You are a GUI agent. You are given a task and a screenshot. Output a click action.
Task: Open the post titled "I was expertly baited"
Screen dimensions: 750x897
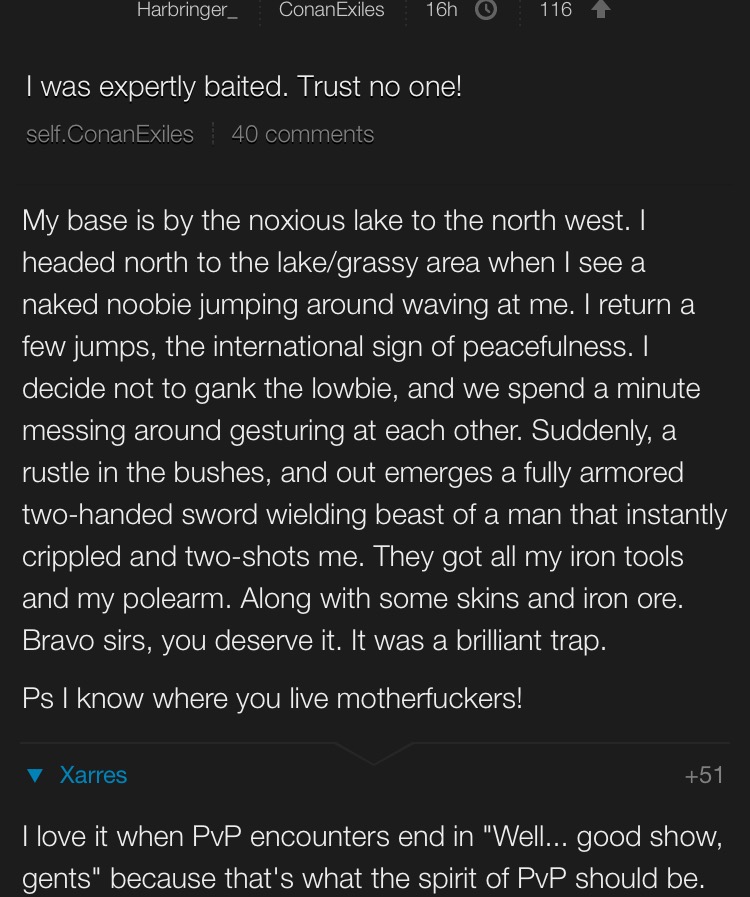click(244, 87)
